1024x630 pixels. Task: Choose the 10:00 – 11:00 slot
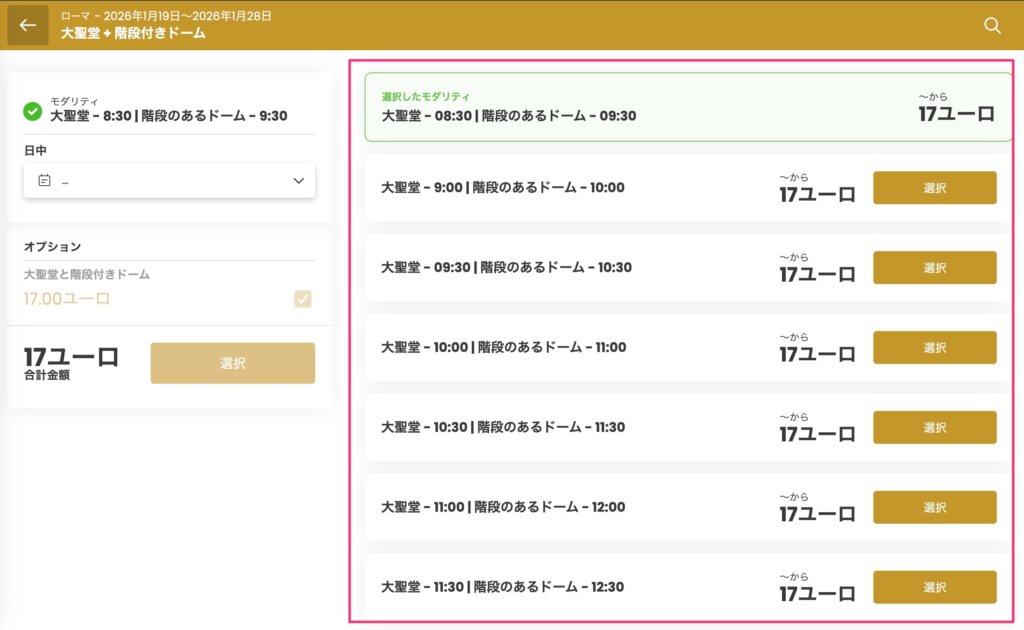(934, 348)
